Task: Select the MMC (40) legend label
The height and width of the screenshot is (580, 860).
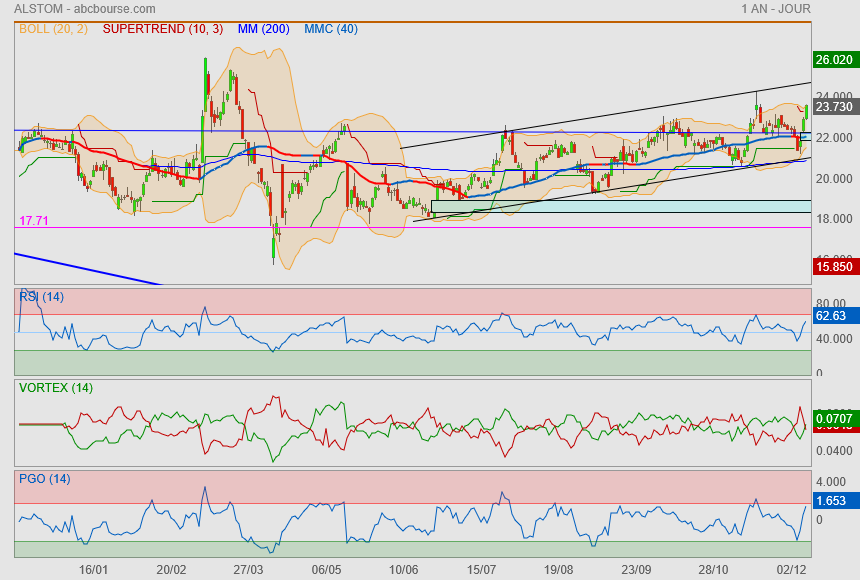Action: click(330, 29)
